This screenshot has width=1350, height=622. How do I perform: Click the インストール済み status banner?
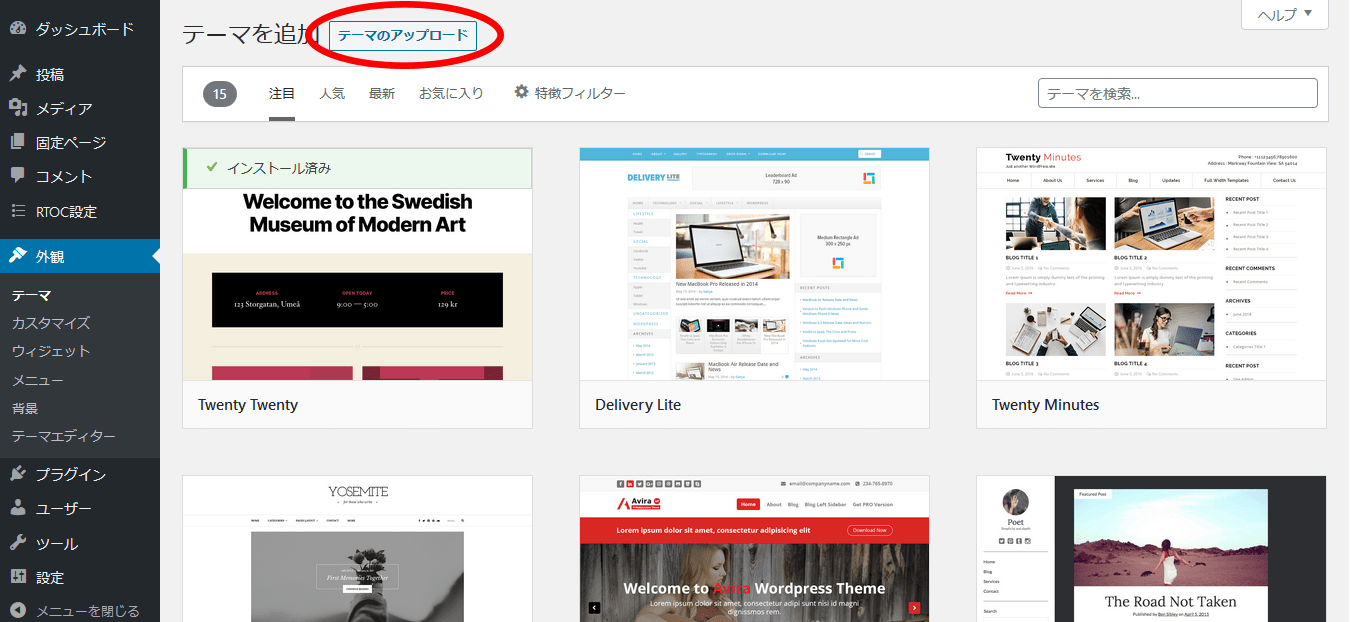pos(358,168)
